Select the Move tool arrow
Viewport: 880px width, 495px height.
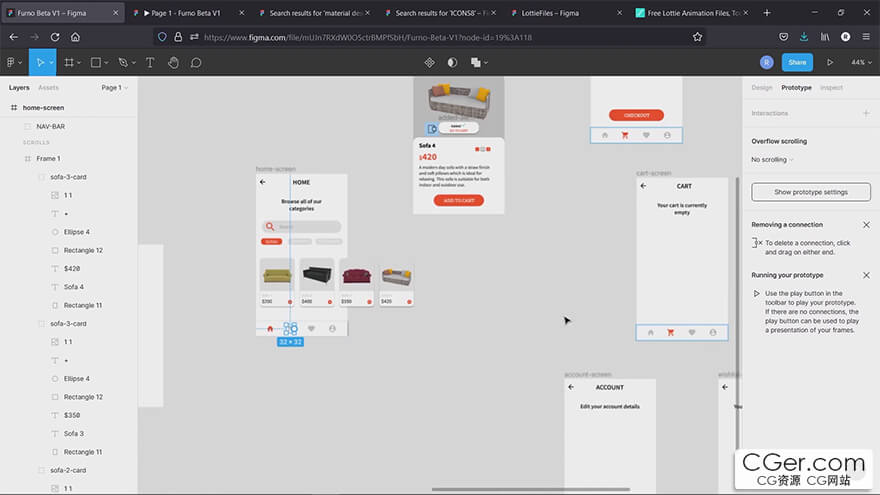tap(40, 63)
